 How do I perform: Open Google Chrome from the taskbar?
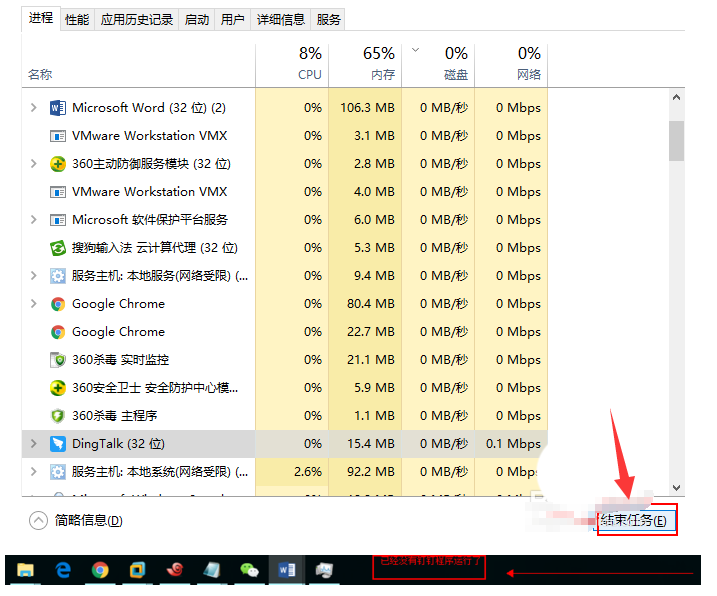(100, 570)
